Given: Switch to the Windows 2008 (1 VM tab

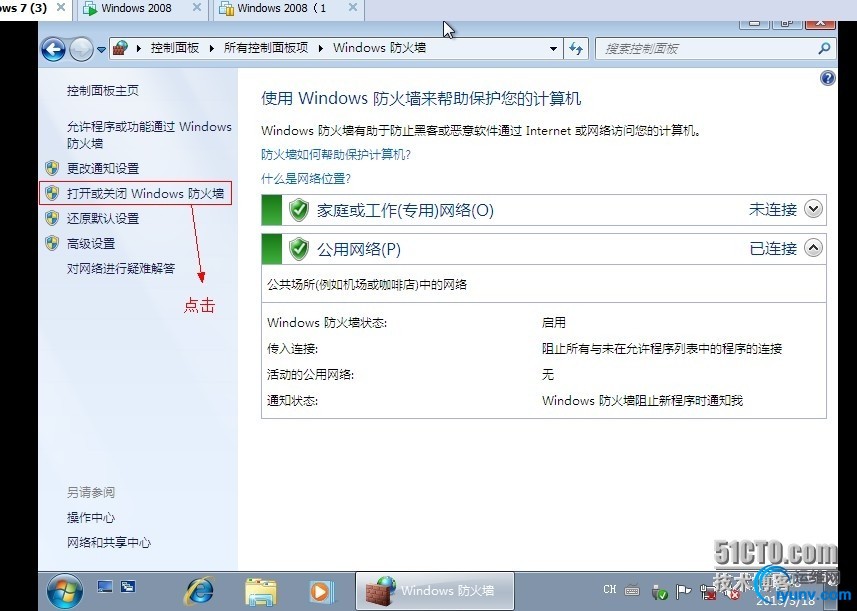Looking at the screenshot, I should (281, 8).
